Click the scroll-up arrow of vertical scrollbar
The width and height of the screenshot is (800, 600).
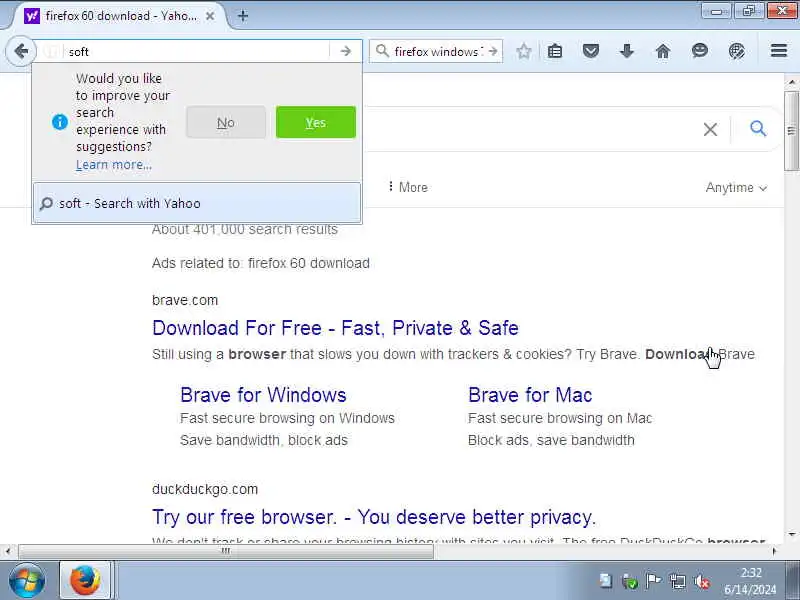(x=791, y=82)
